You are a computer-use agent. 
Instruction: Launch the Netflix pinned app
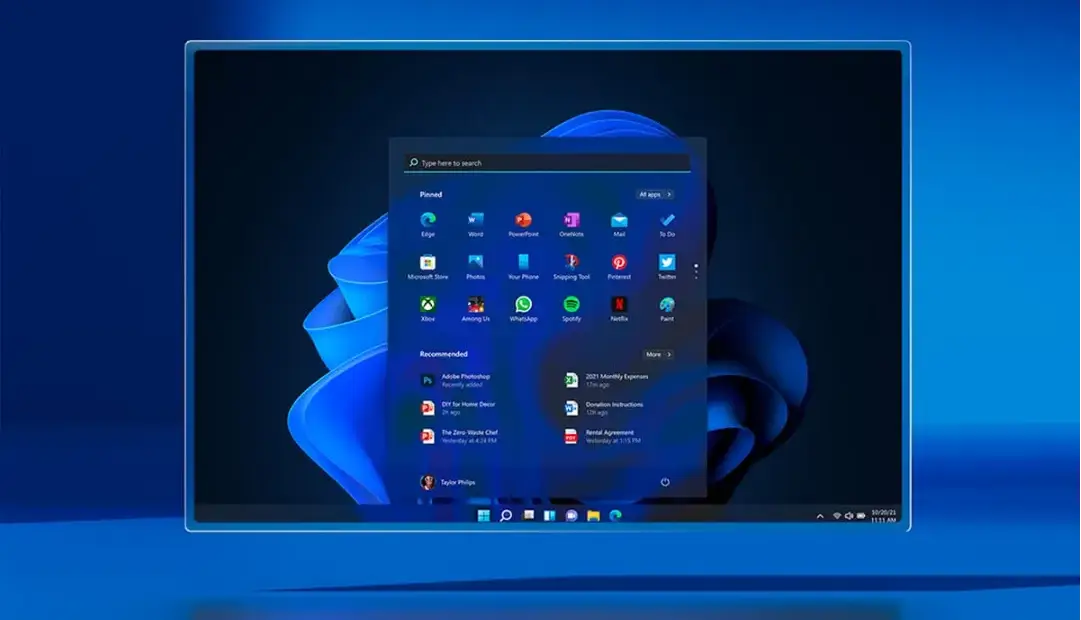619,305
